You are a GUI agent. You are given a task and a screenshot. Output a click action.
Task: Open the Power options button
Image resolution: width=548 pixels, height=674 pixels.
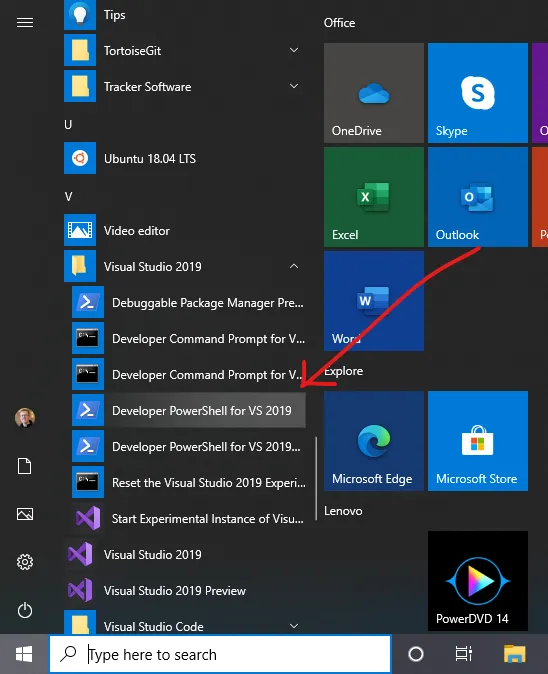[25, 610]
